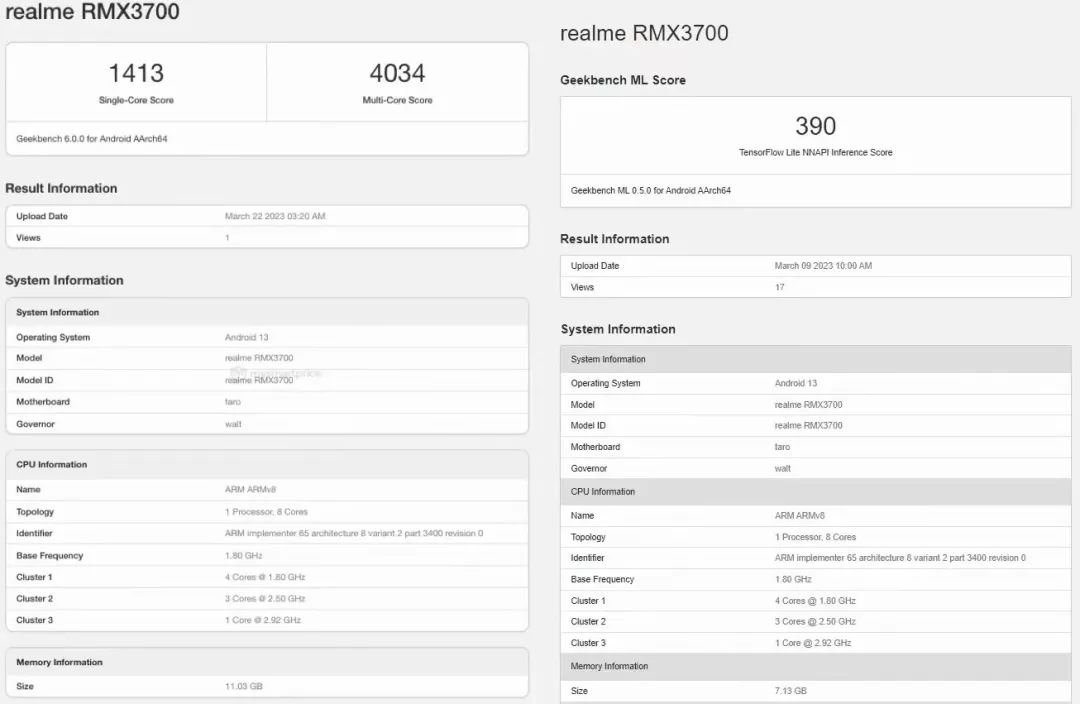The height and width of the screenshot is (704, 1080).
Task: Click right panel Topology '1 Processor, 8 Cores'
Action: [x=816, y=537]
